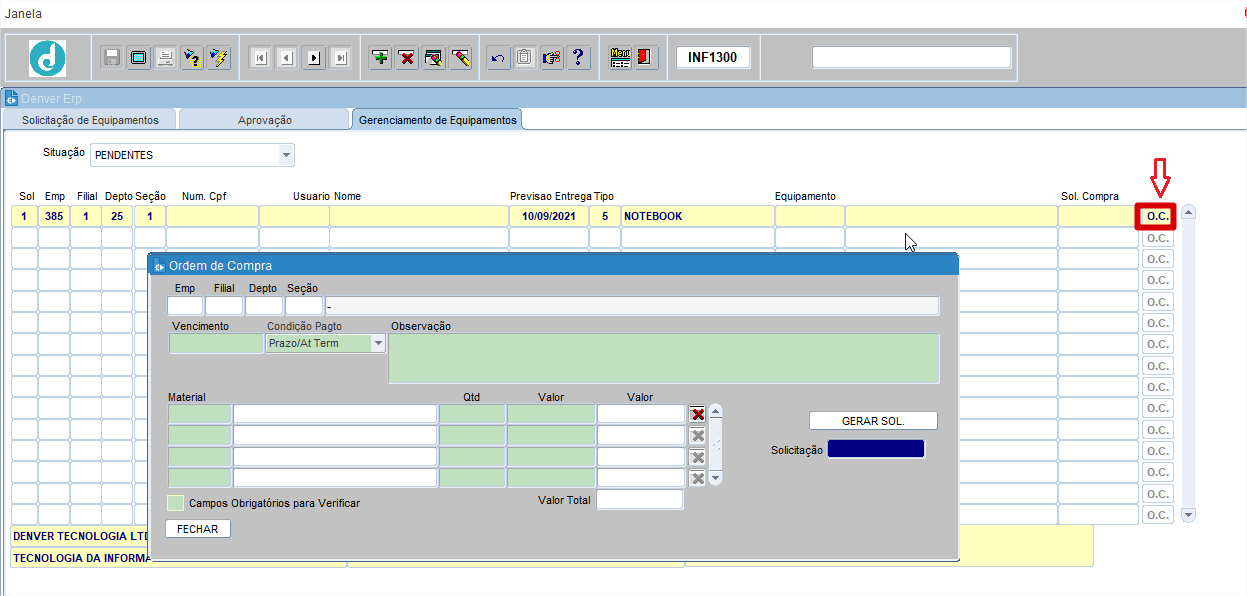Click the blank field right of INF1300
The image size is (1247, 596).
pos(911,57)
